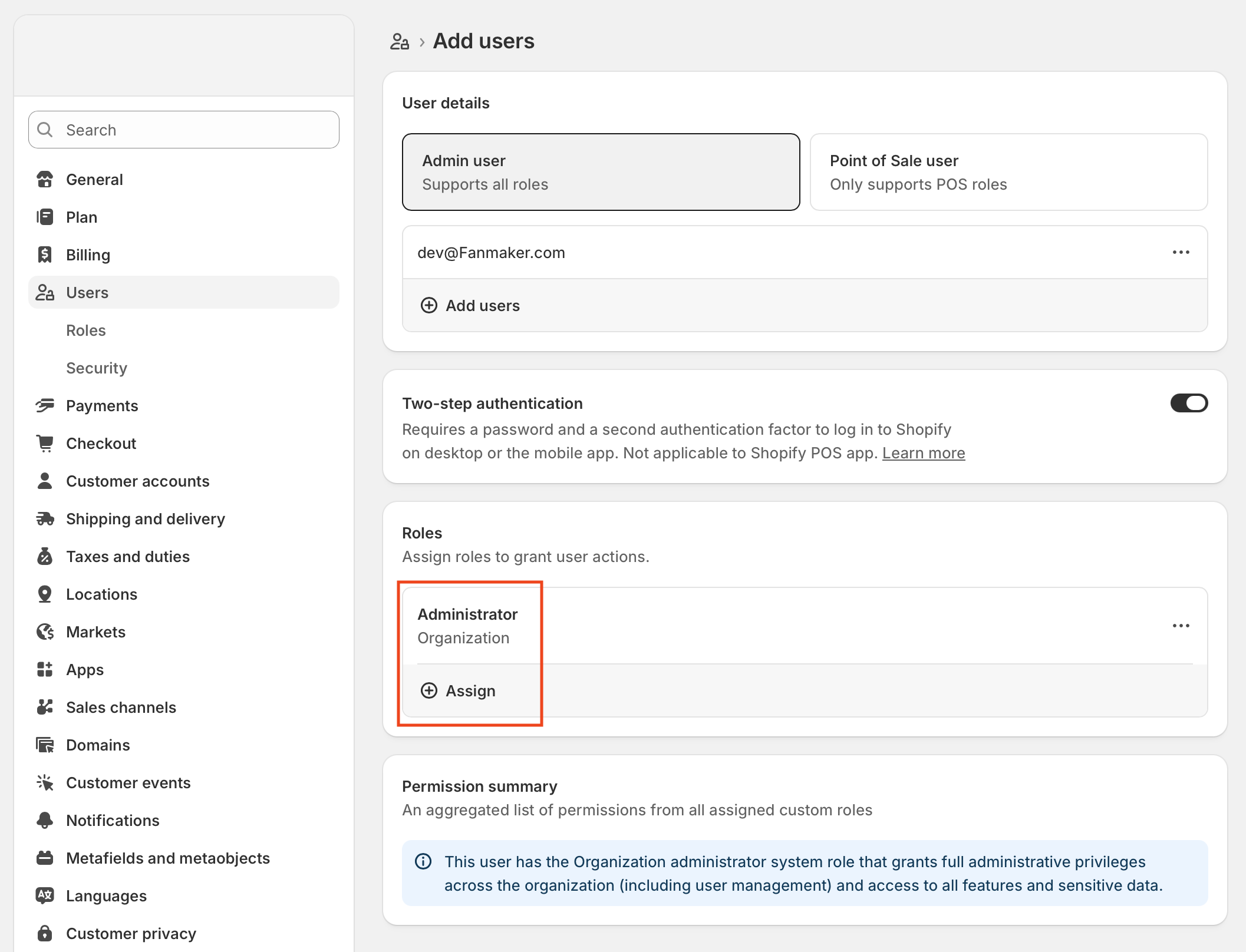Click the Users breadcrumb icon beside Add users
Viewport: 1246px width, 952px height.
click(399, 42)
